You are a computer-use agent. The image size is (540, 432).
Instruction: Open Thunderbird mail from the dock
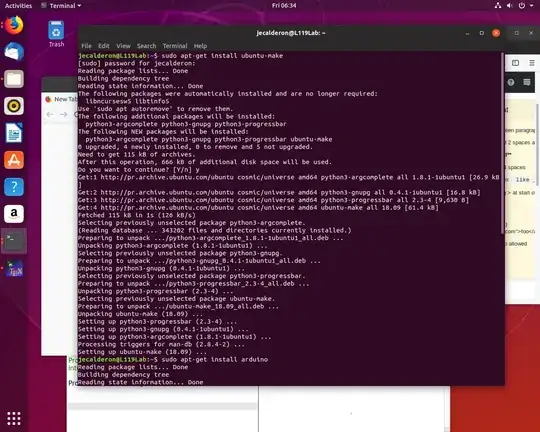tap(14, 52)
